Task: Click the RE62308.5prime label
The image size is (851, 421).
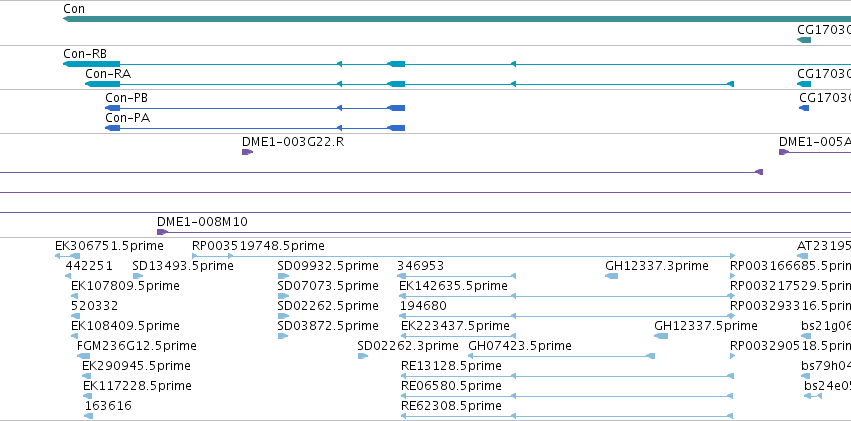Action: pyautogui.click(x=452, y=406)
